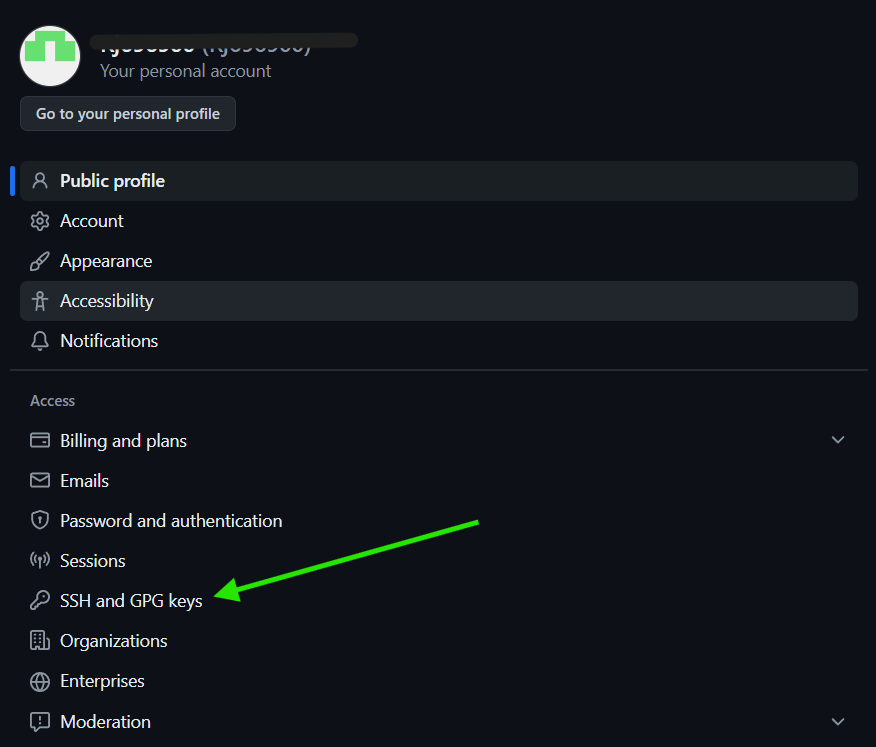The width and height of the screenshot is (876, 747).
Task: Open the Public profile settings page
Action: click(x=112, y=181)
